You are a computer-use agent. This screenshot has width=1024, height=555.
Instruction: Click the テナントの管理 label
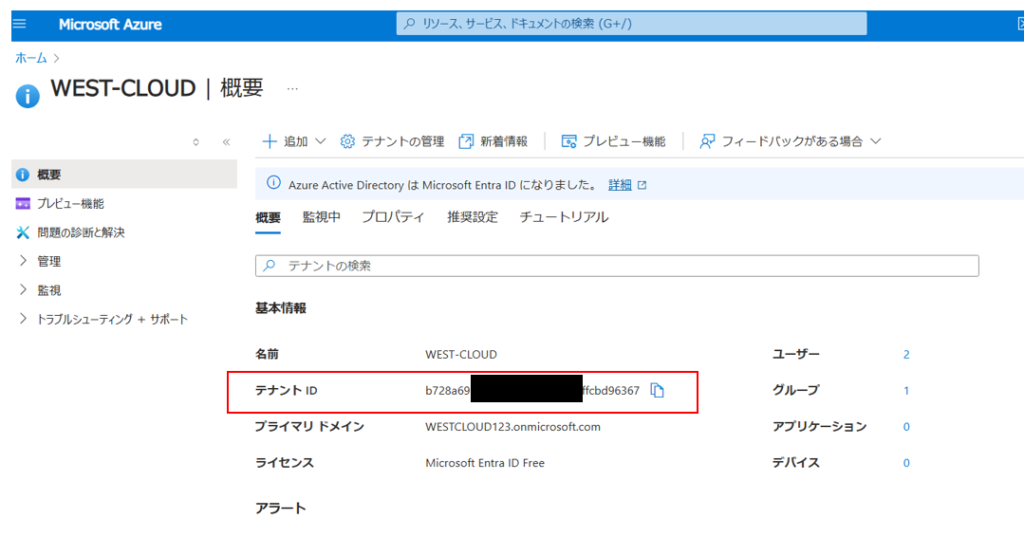point(402,141)
